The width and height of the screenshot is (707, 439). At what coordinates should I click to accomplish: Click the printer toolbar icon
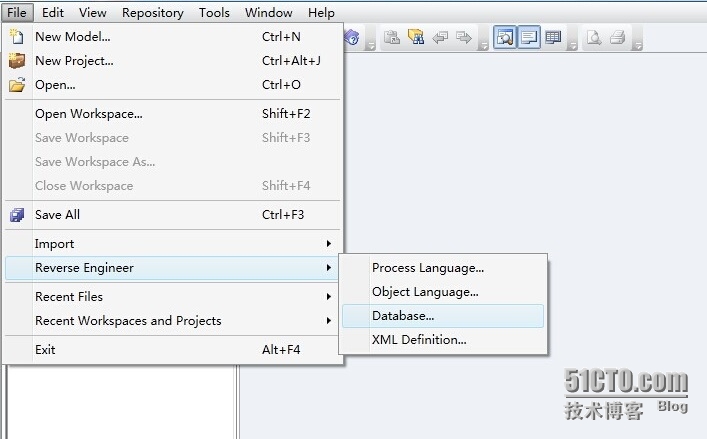618,37
